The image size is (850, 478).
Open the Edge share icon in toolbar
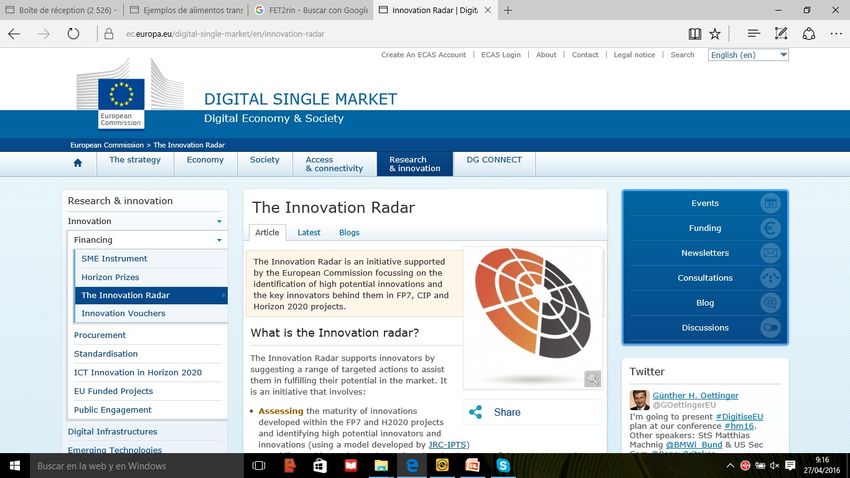(x=809, y=34)
